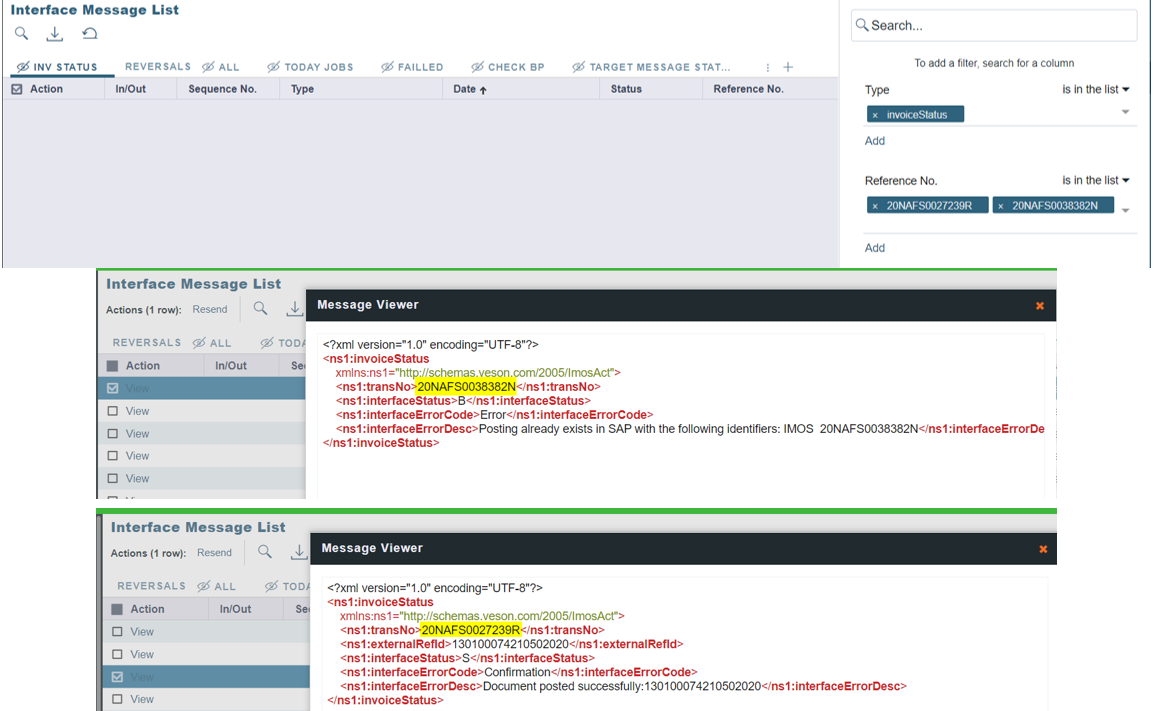Click the interfaceErrorCode 'Confirmation' text

pyautogui.click(x=517, y=673)
